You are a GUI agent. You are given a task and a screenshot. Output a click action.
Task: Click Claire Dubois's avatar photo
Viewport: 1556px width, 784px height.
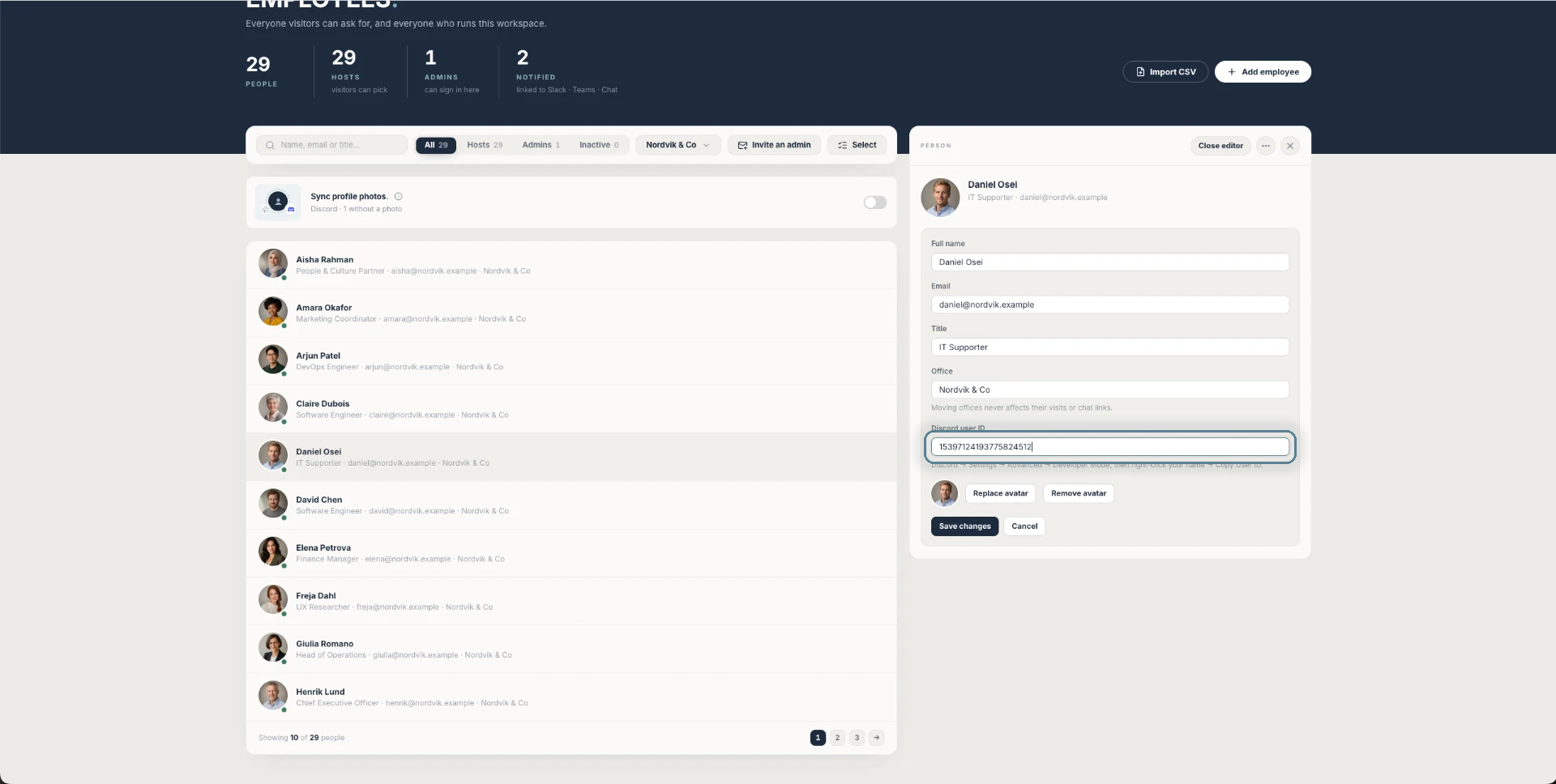(273, 408)
